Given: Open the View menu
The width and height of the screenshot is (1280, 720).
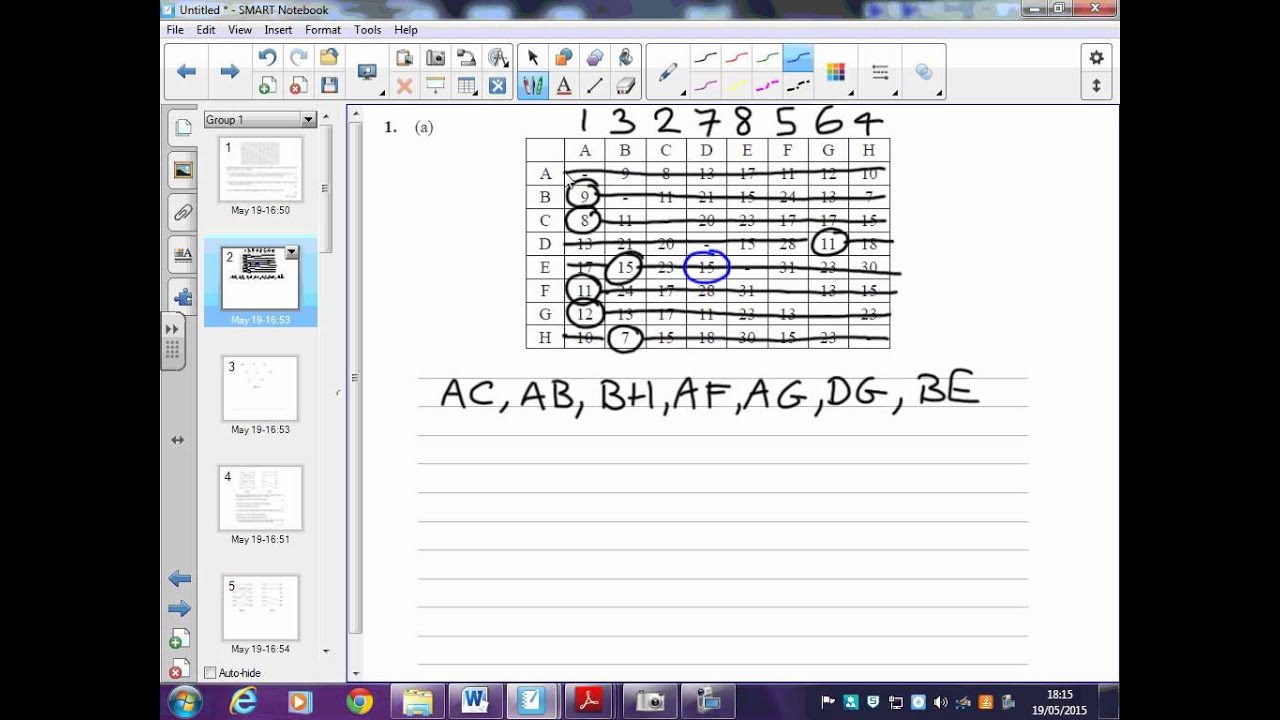Looking at the screenshot, I should (240, 30).
